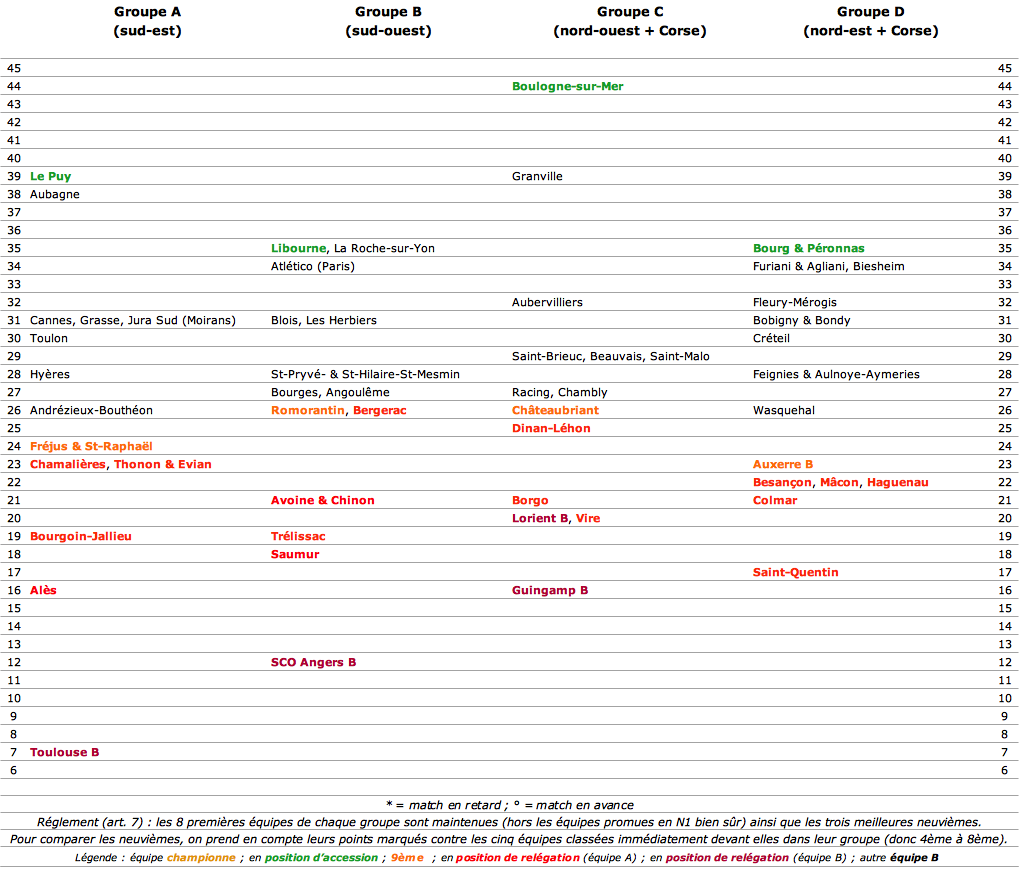Select Jura Sud (Moirans) entry
Image resolution: width=1024 pixels, height=885 pixels.
point(182,321)
